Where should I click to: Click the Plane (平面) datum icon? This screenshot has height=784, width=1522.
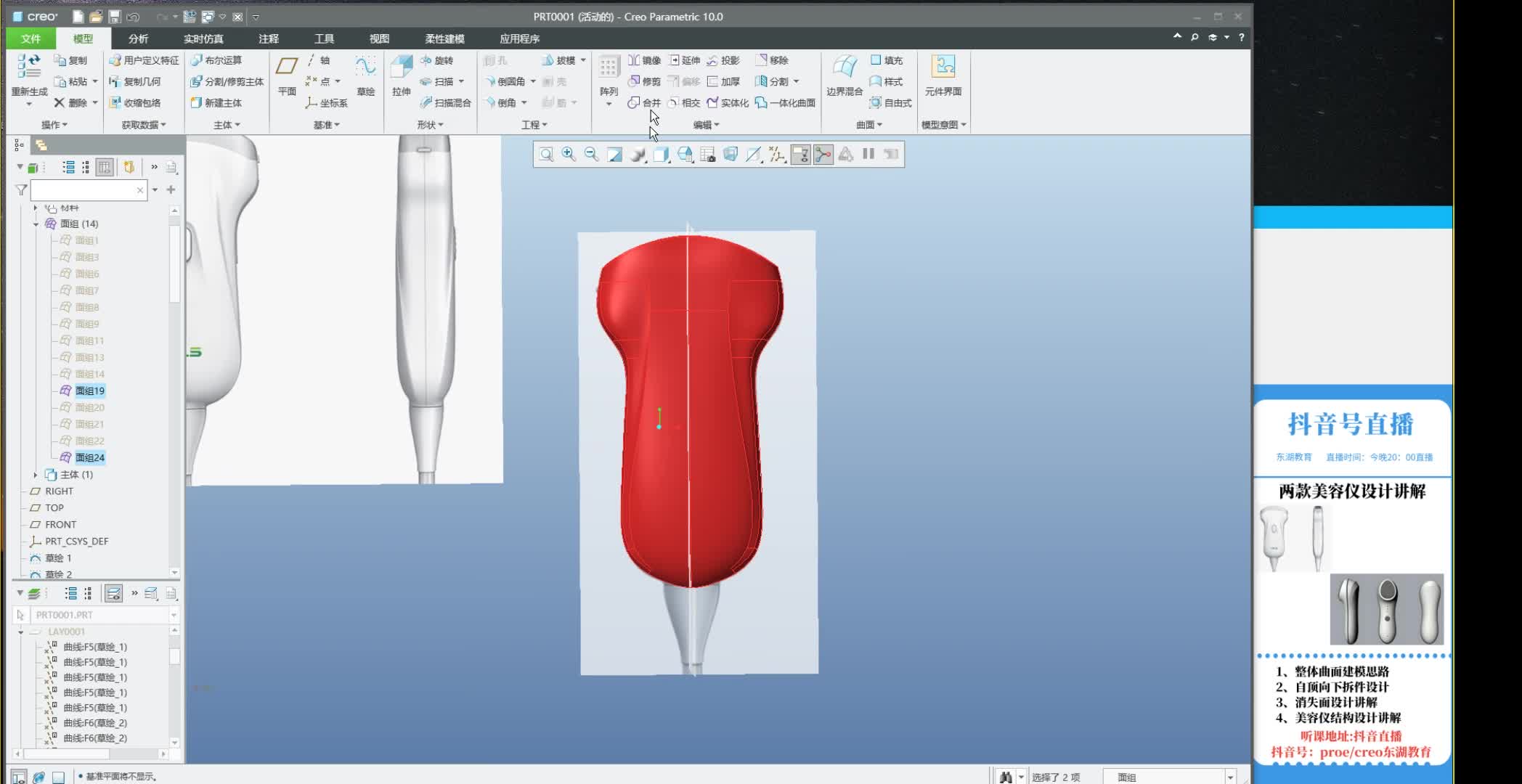coord(287,75)
